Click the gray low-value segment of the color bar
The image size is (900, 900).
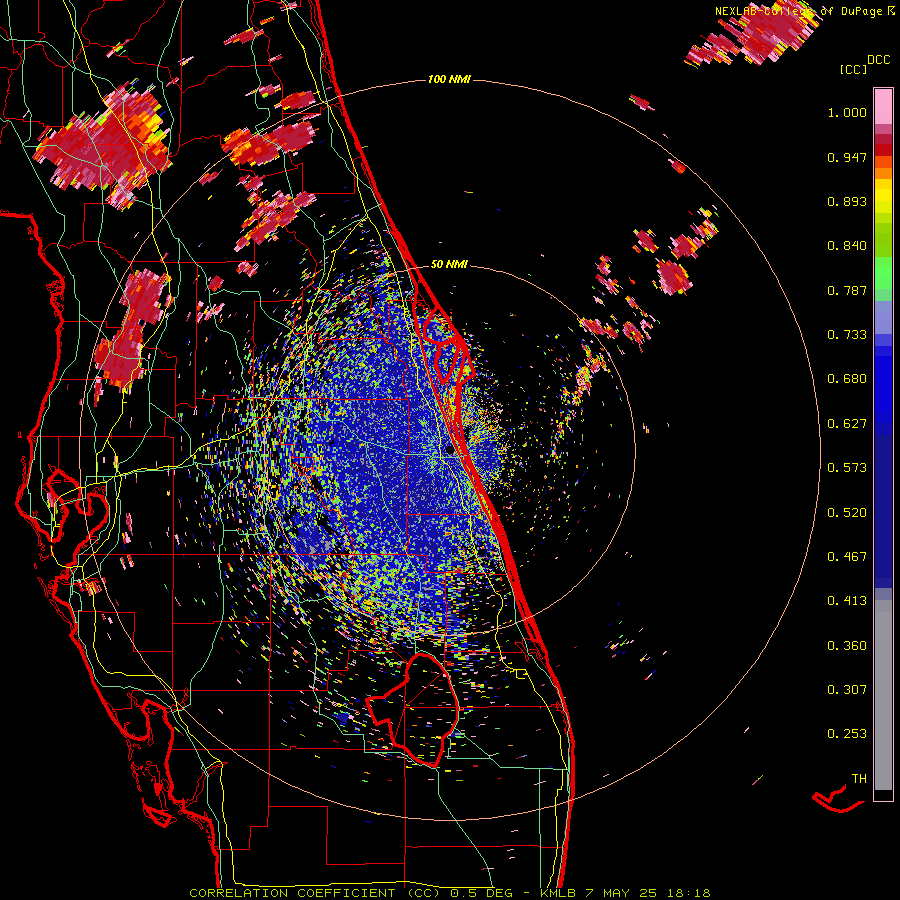pos(883,695)
